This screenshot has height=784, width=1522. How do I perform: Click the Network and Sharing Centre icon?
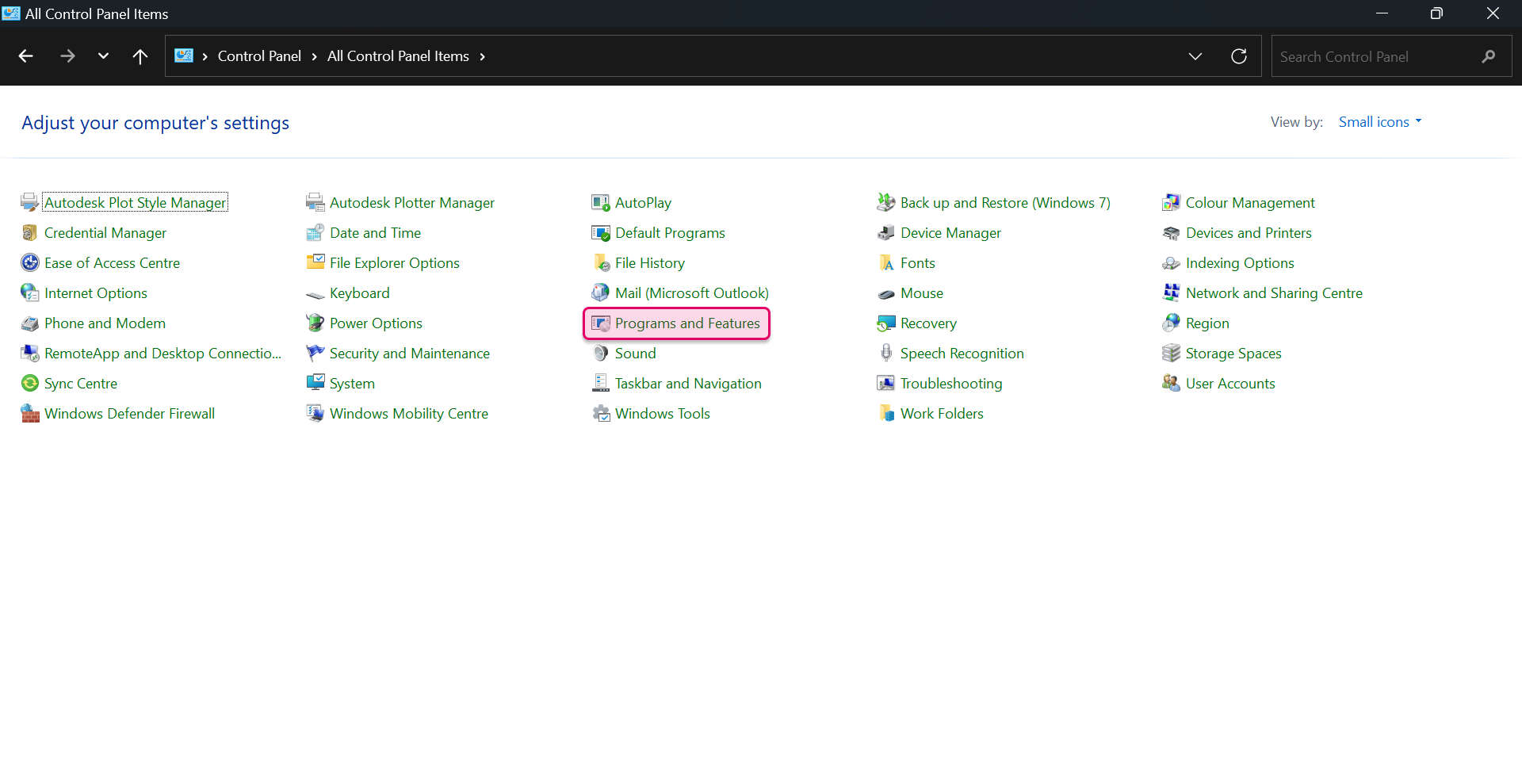coord(1172,293)
